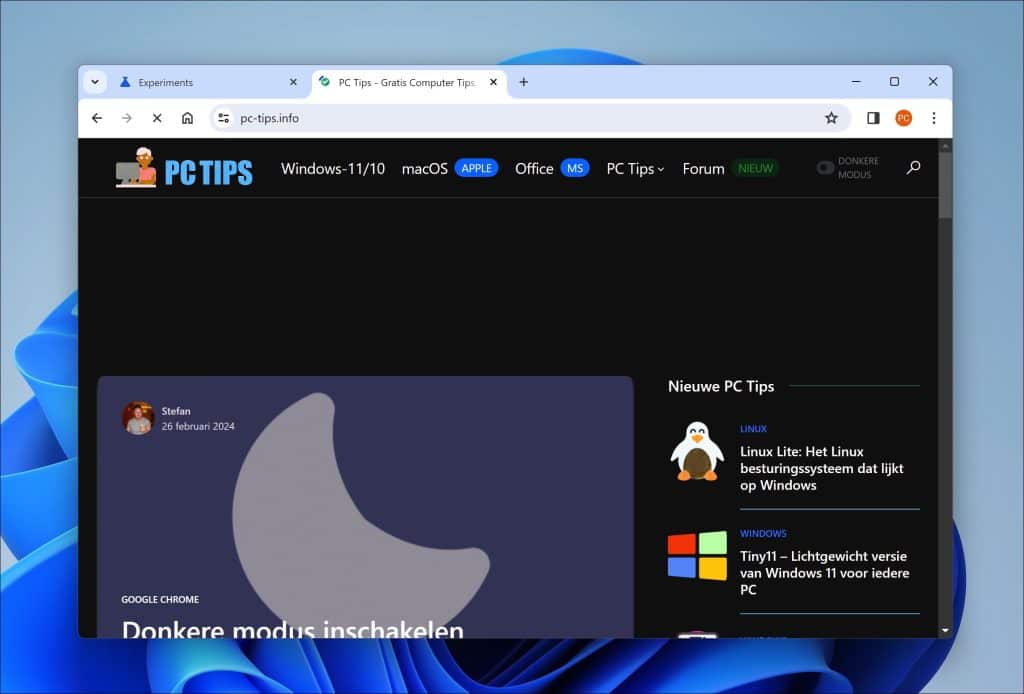Open the home page button

pyautogui.click(x=187, y=118)
